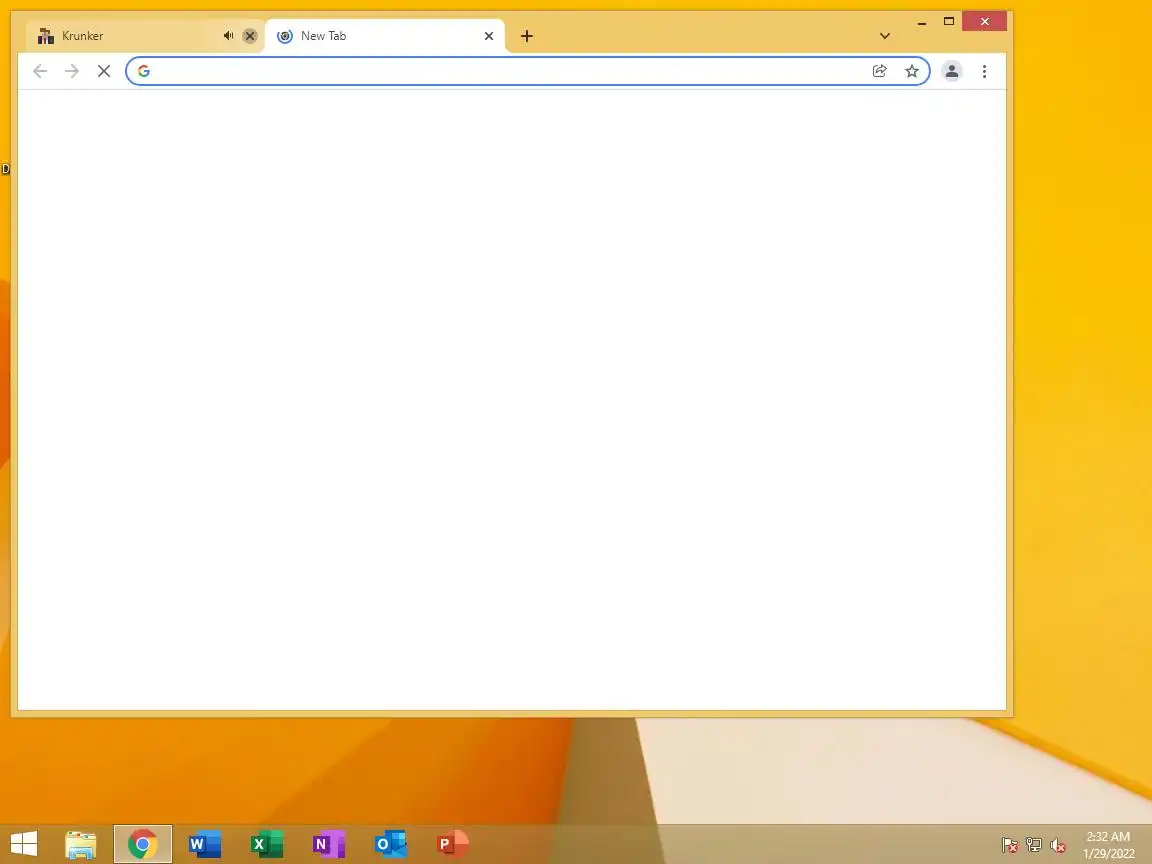Open File Explorer from taskbar
Viewport: 1152px width, 864px height.
81,844
